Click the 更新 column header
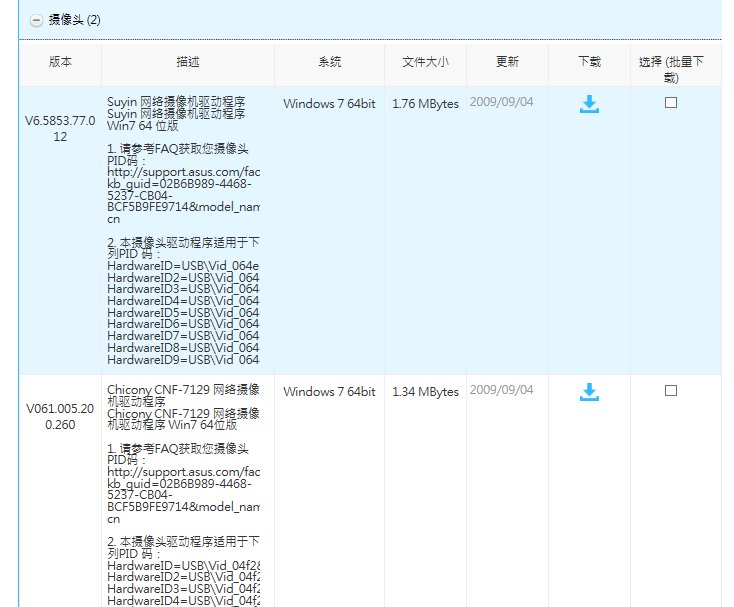This screenshot has width=734, height=607. 507,61
